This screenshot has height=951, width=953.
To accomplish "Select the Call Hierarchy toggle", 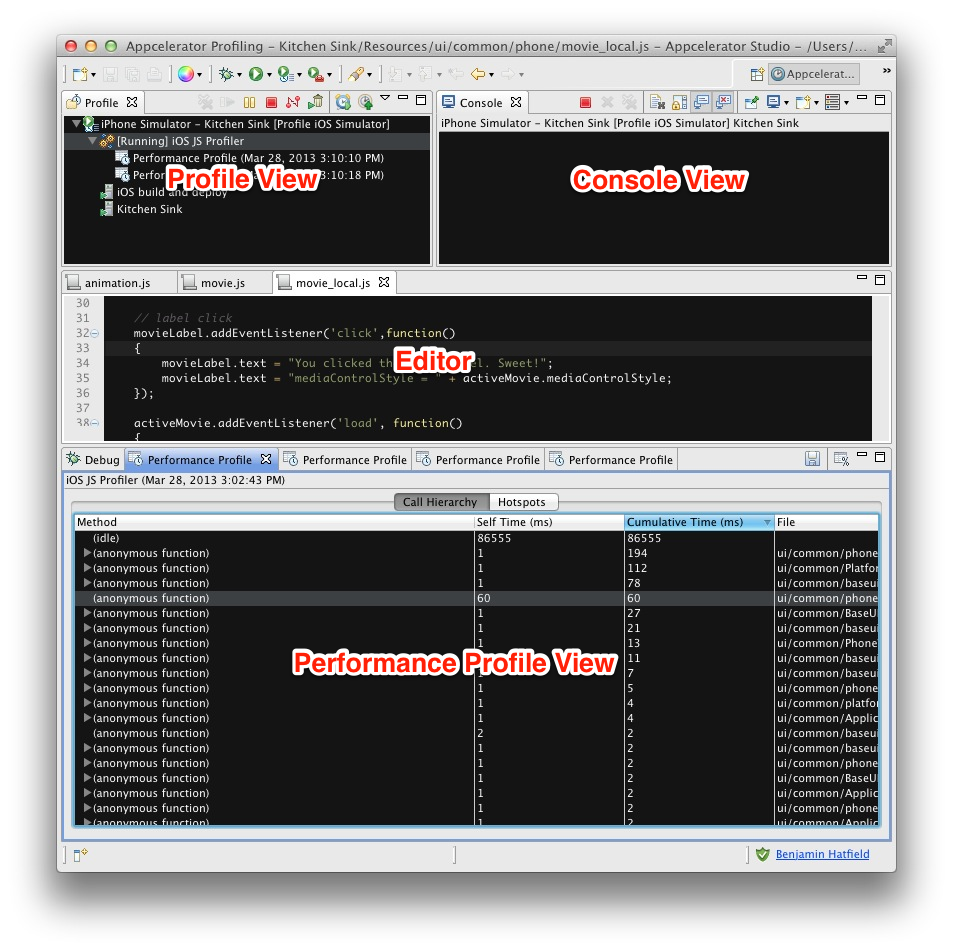I will point(440,502).
